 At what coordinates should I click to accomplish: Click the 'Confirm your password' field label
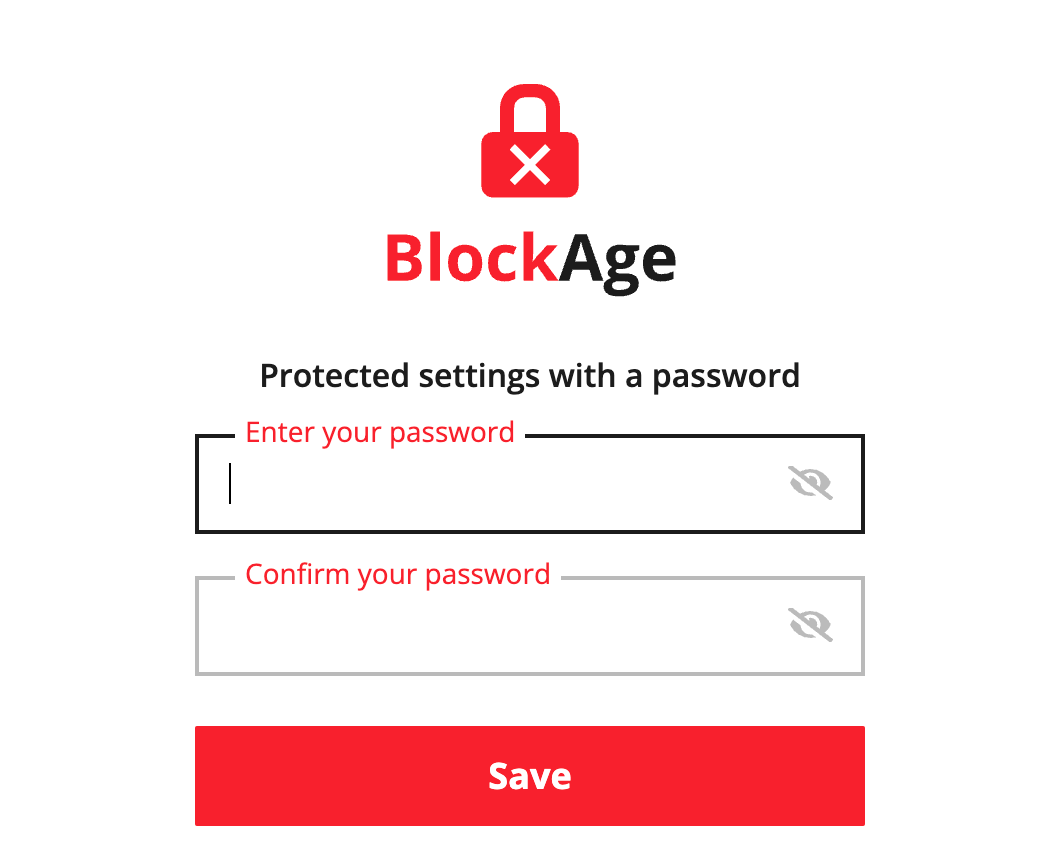click(x=398, y=574)
